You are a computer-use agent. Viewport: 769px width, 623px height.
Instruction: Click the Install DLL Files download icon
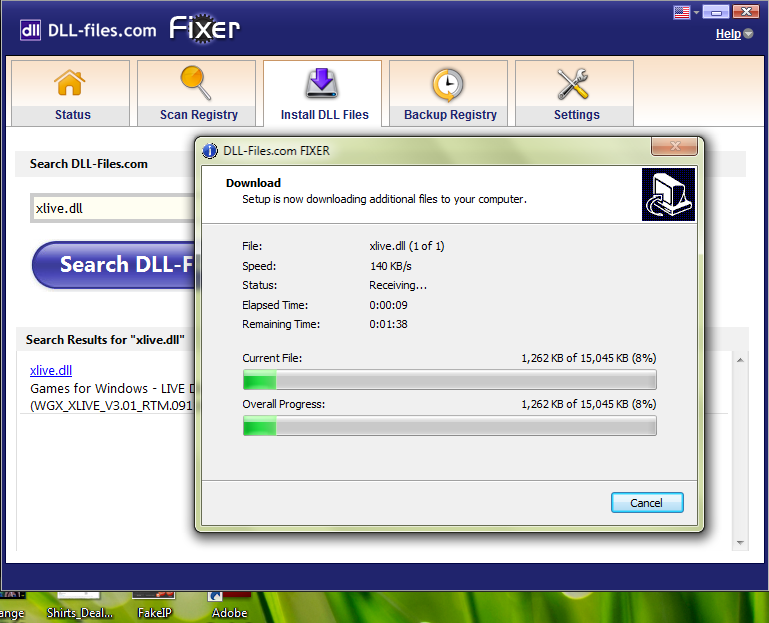click(x=322, y=83)
